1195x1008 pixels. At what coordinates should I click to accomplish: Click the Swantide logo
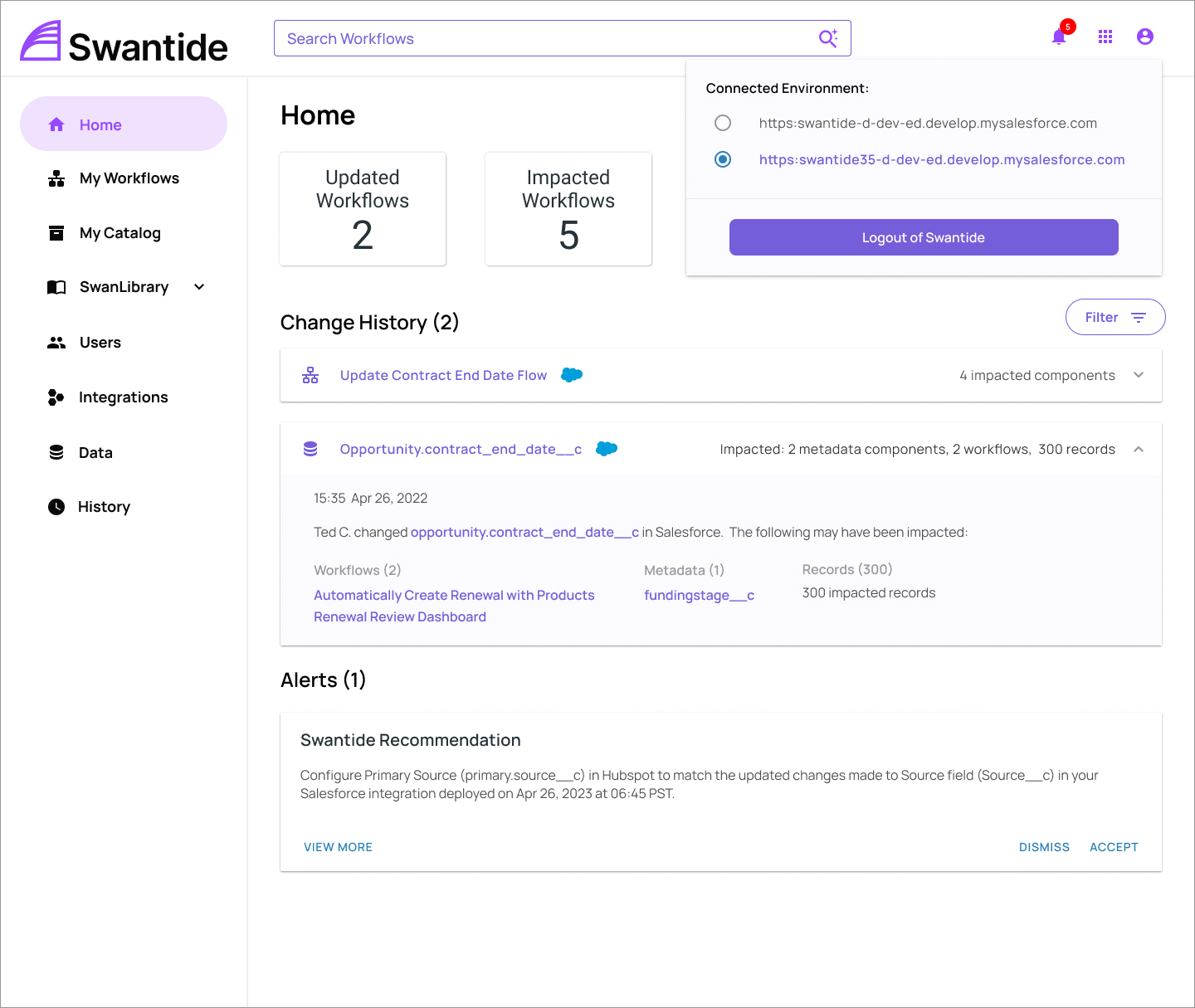click(x=124, y=41)
